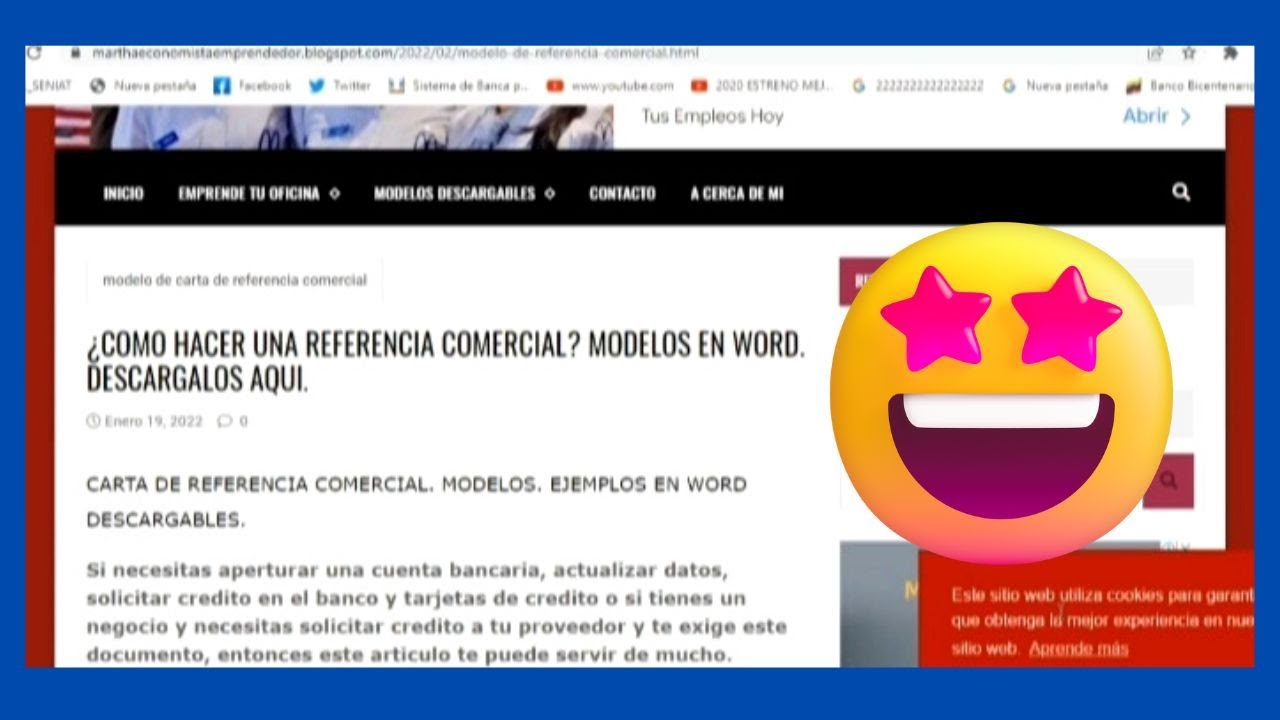Expand the MODELOS DESCARGABLES dropdown arrow
This screenshot has width=1280, height=720.
pos(549,193)
